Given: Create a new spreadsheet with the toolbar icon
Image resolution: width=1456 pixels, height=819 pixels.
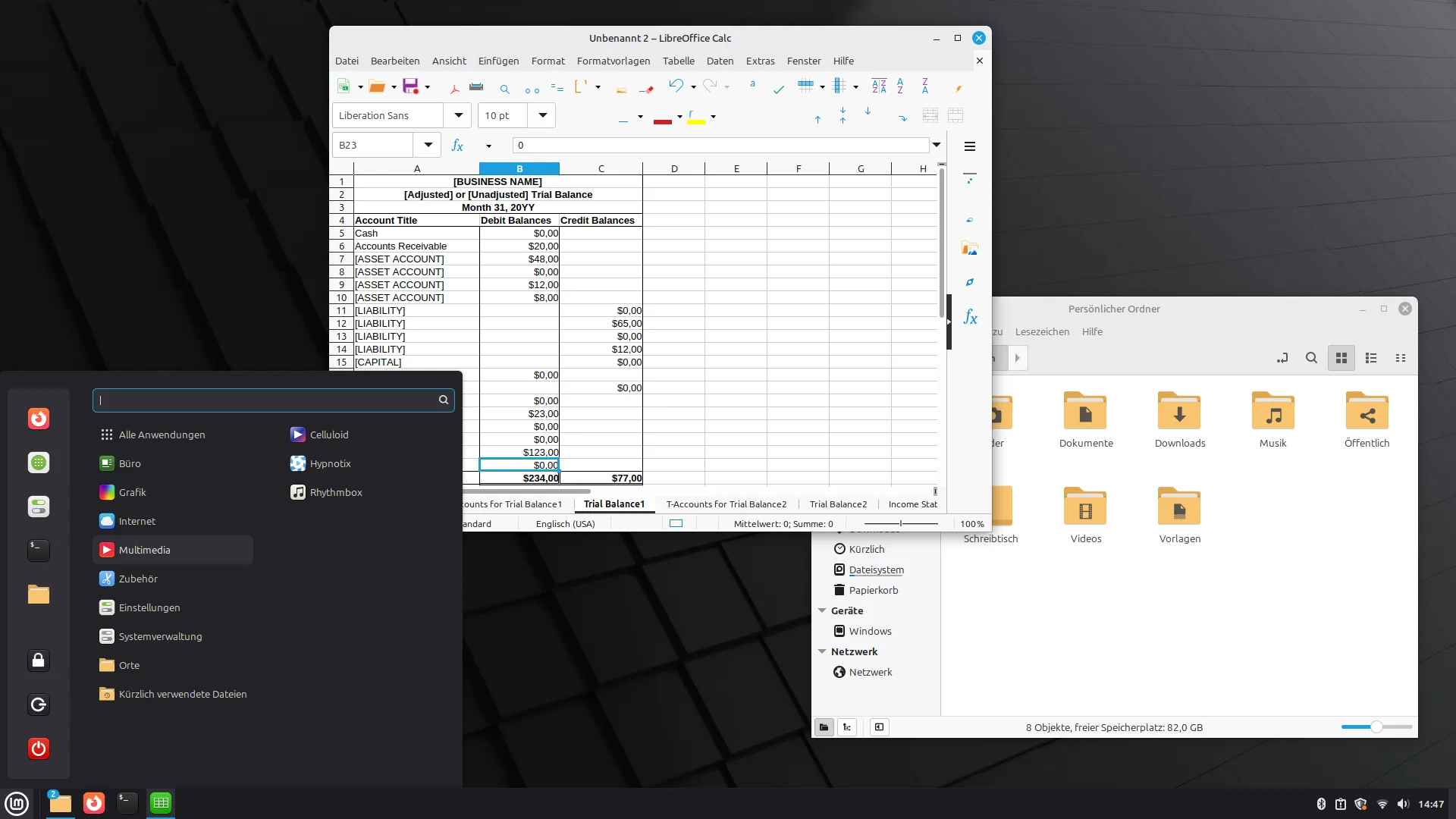Looking at the screenshot, I should [344, 86].
